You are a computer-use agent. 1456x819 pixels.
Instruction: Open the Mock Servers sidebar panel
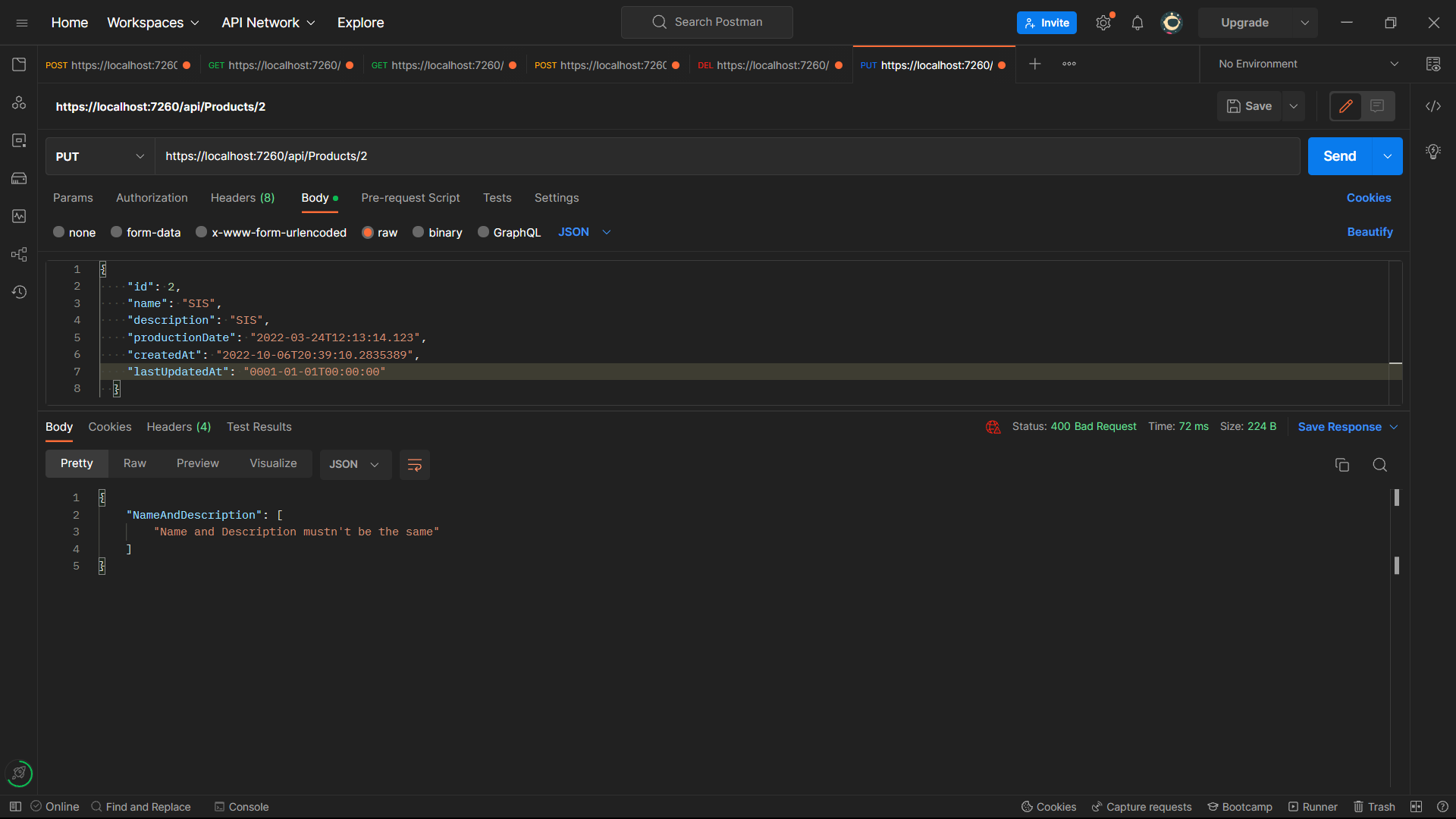pyautogui.click(x=19, y=178)
